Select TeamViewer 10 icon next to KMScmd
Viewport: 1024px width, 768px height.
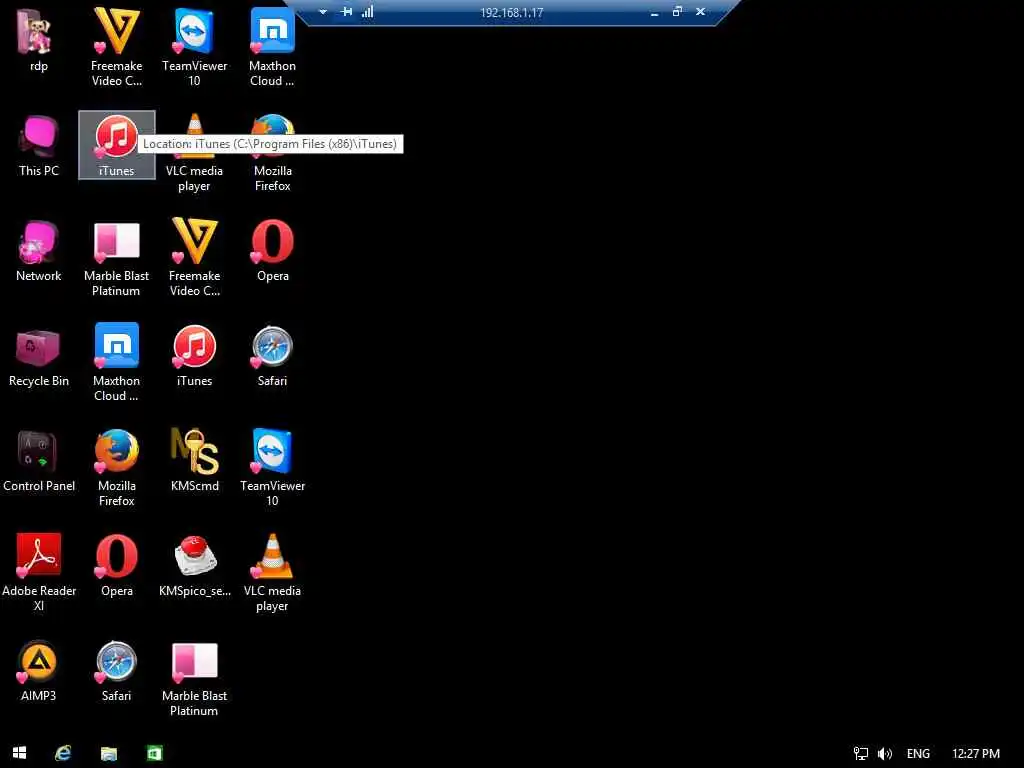[x=272, y=468]
